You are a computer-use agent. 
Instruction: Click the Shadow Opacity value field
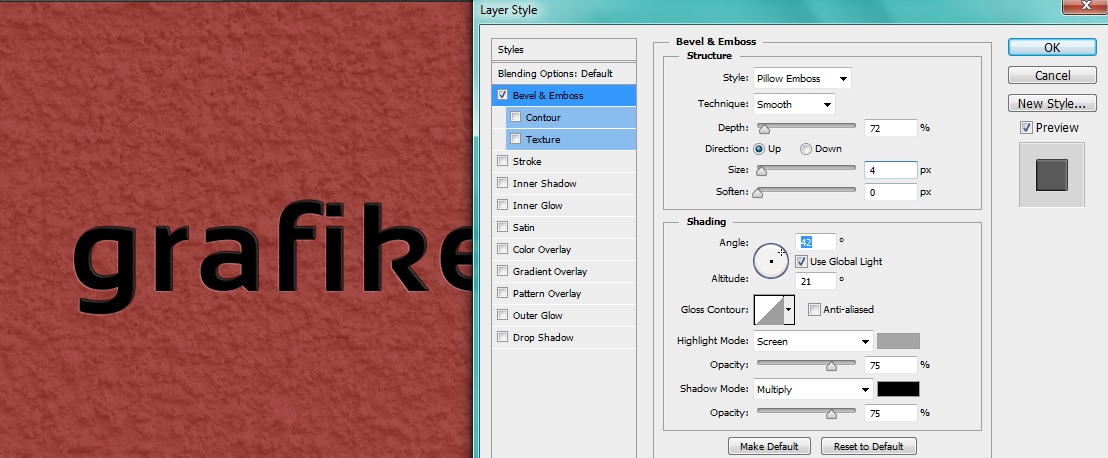point(890,413)
